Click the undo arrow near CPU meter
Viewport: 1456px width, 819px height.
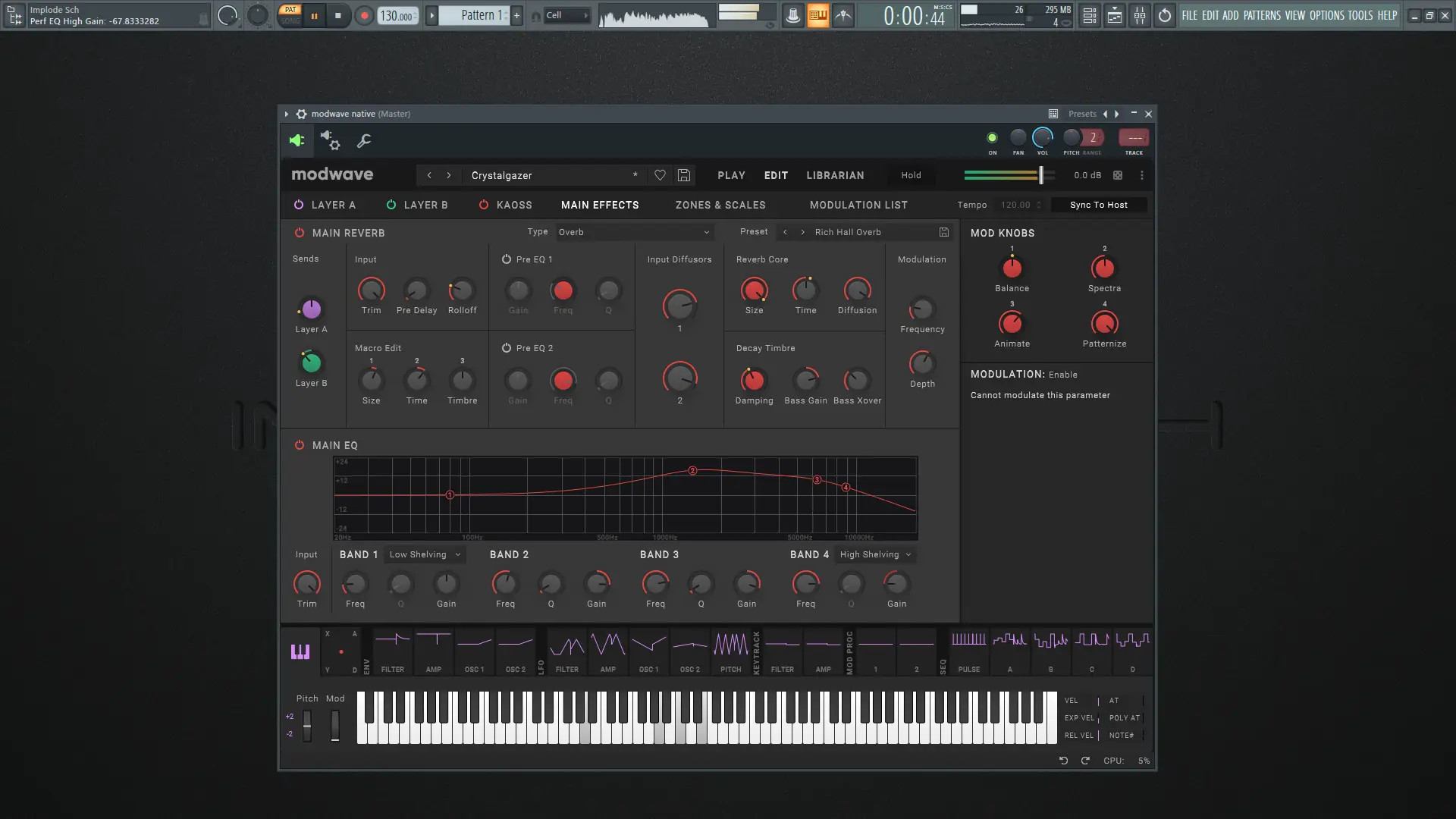pyautogui.click(x=1063, y=761)
